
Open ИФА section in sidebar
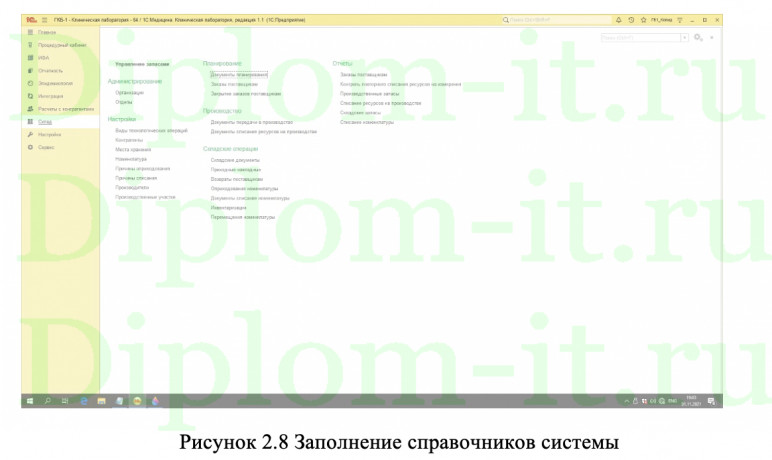(x=43, y=58)
